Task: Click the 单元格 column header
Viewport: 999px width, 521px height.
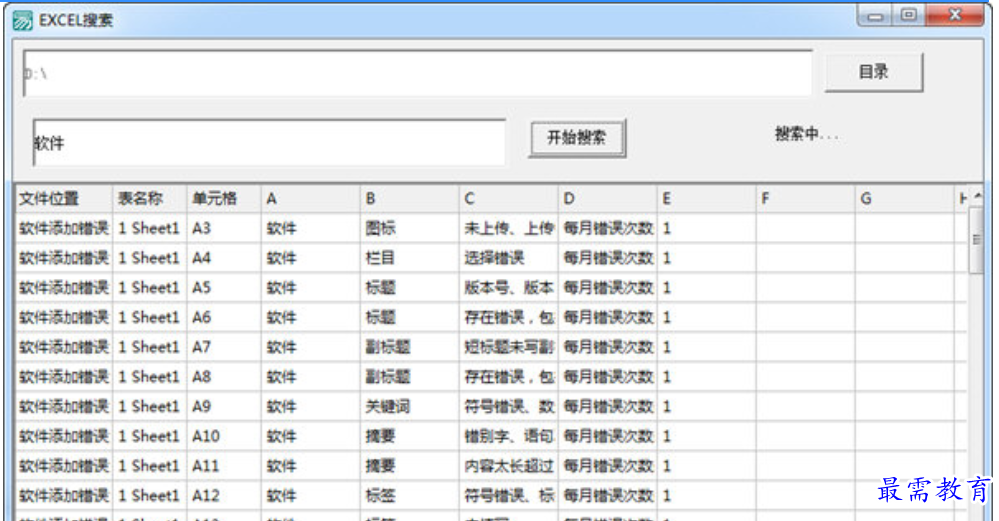Action: 224,198
